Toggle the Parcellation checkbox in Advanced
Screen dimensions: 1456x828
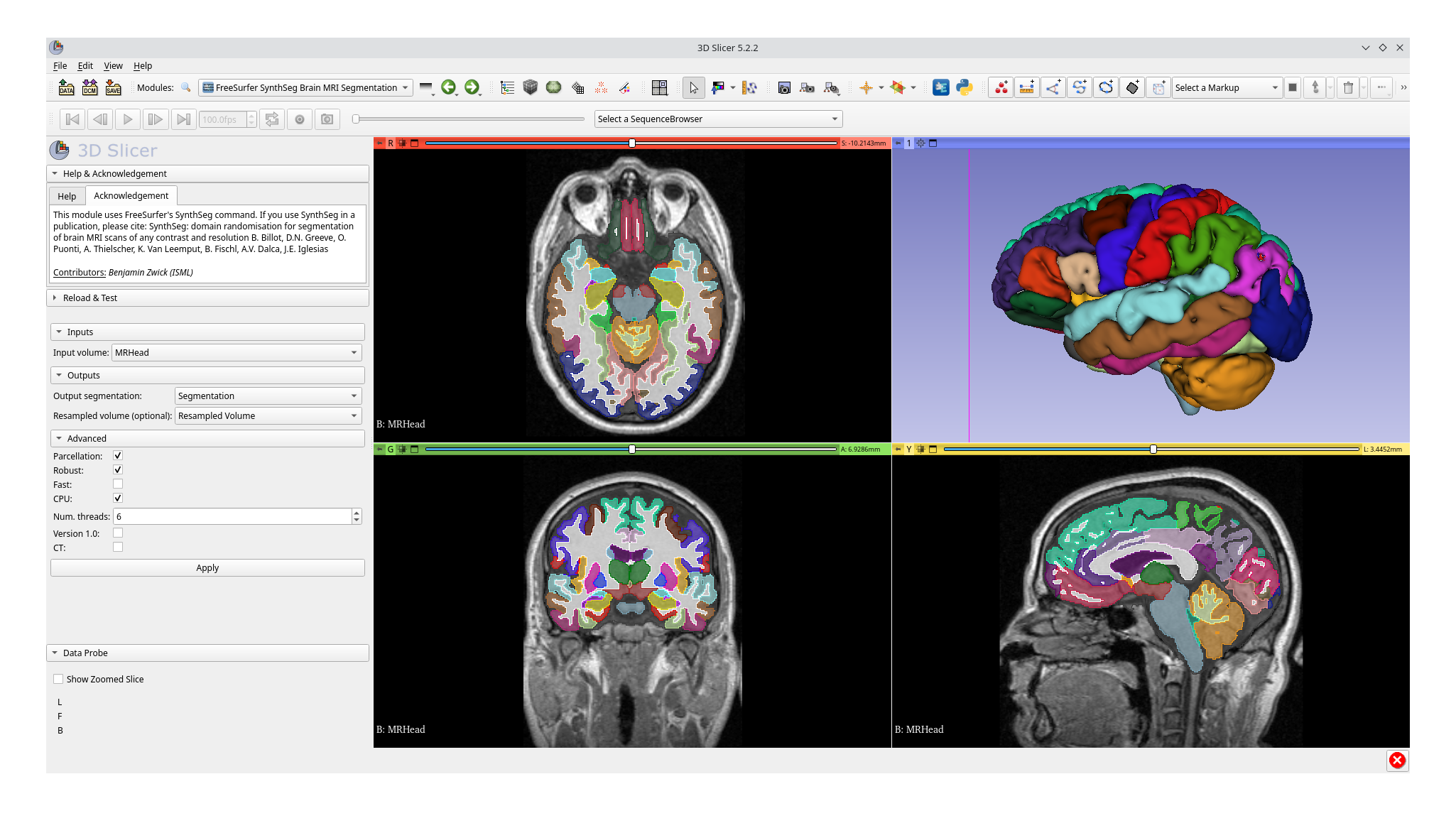click(x=118, y=455)
